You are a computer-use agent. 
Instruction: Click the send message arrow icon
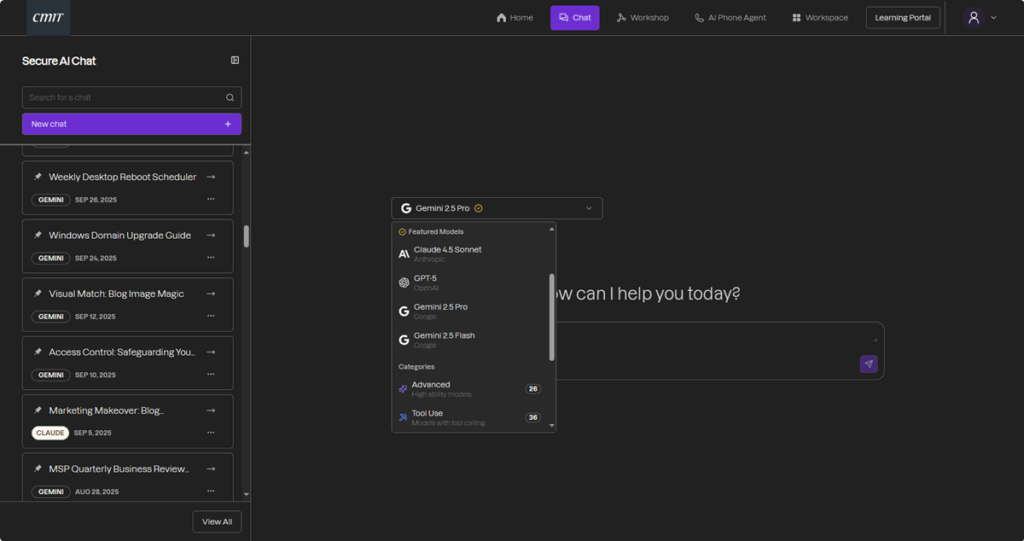pos(868,364)
